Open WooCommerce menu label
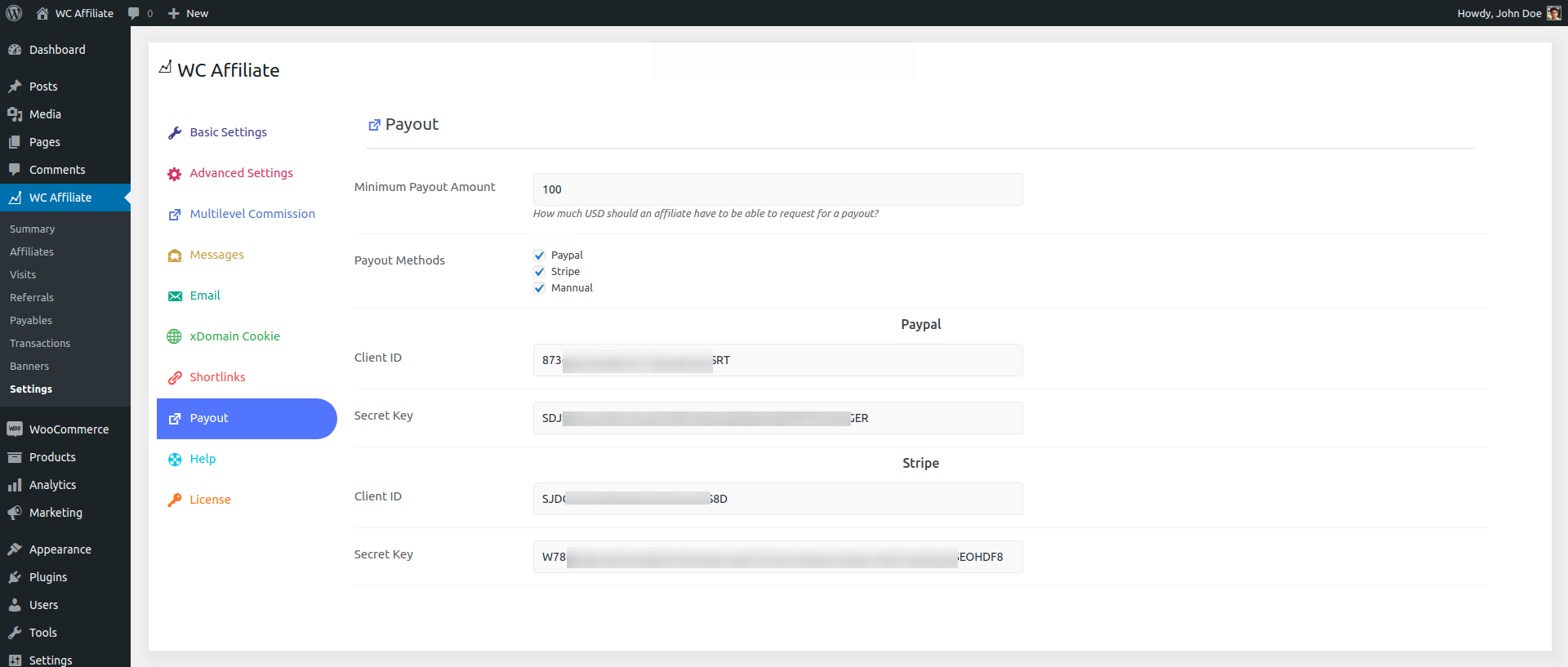The width and height of the screenshot is (1568, 667). (69, 429)
